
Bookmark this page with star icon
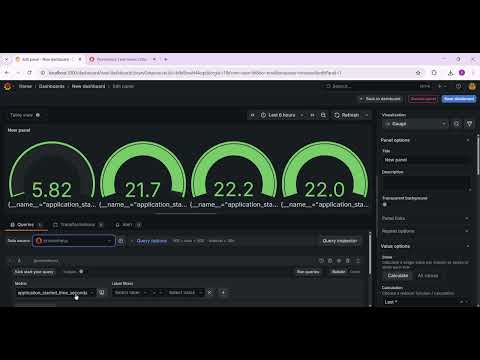click(418, 73)
